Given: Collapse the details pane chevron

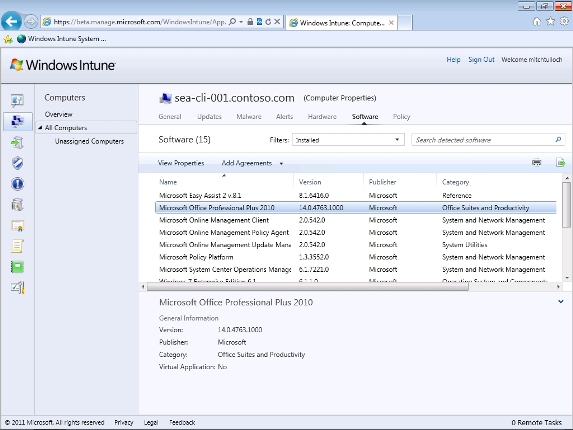Looking at the screenshot, I should pyautogui.click(x=561, y=302).
